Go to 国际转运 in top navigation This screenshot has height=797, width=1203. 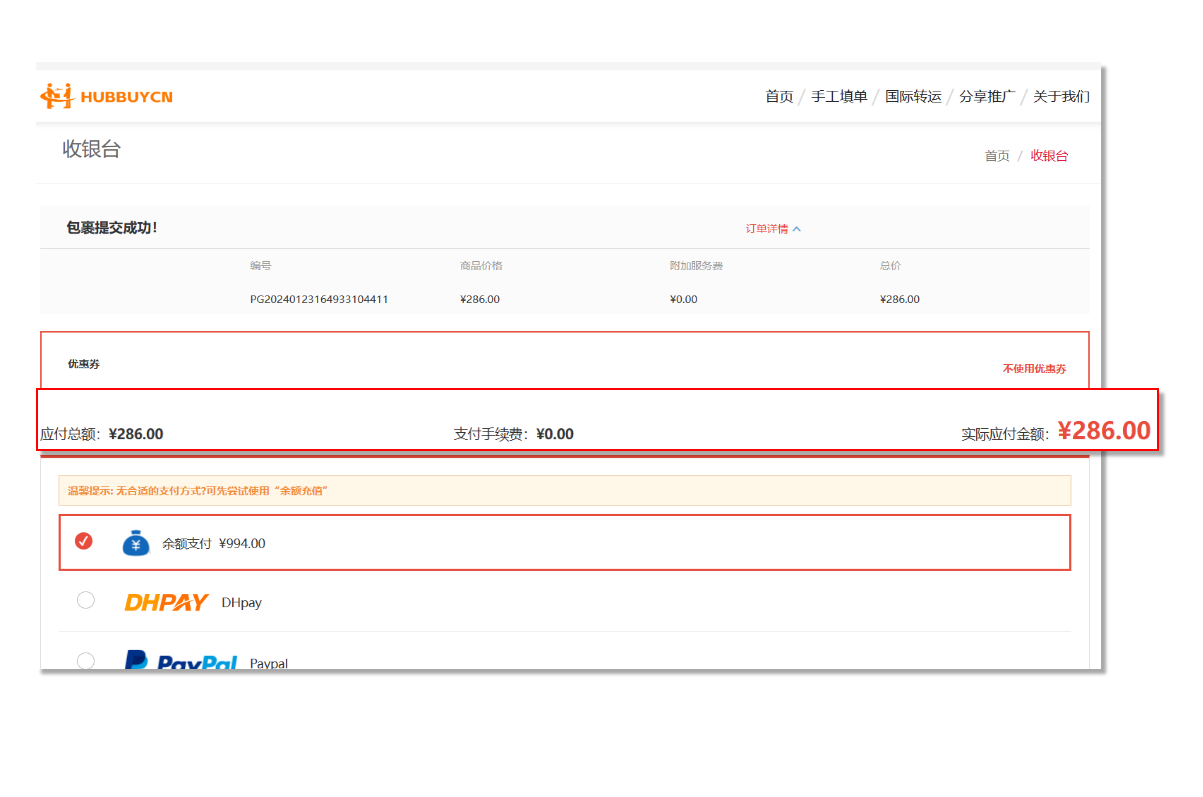(913, 97)
